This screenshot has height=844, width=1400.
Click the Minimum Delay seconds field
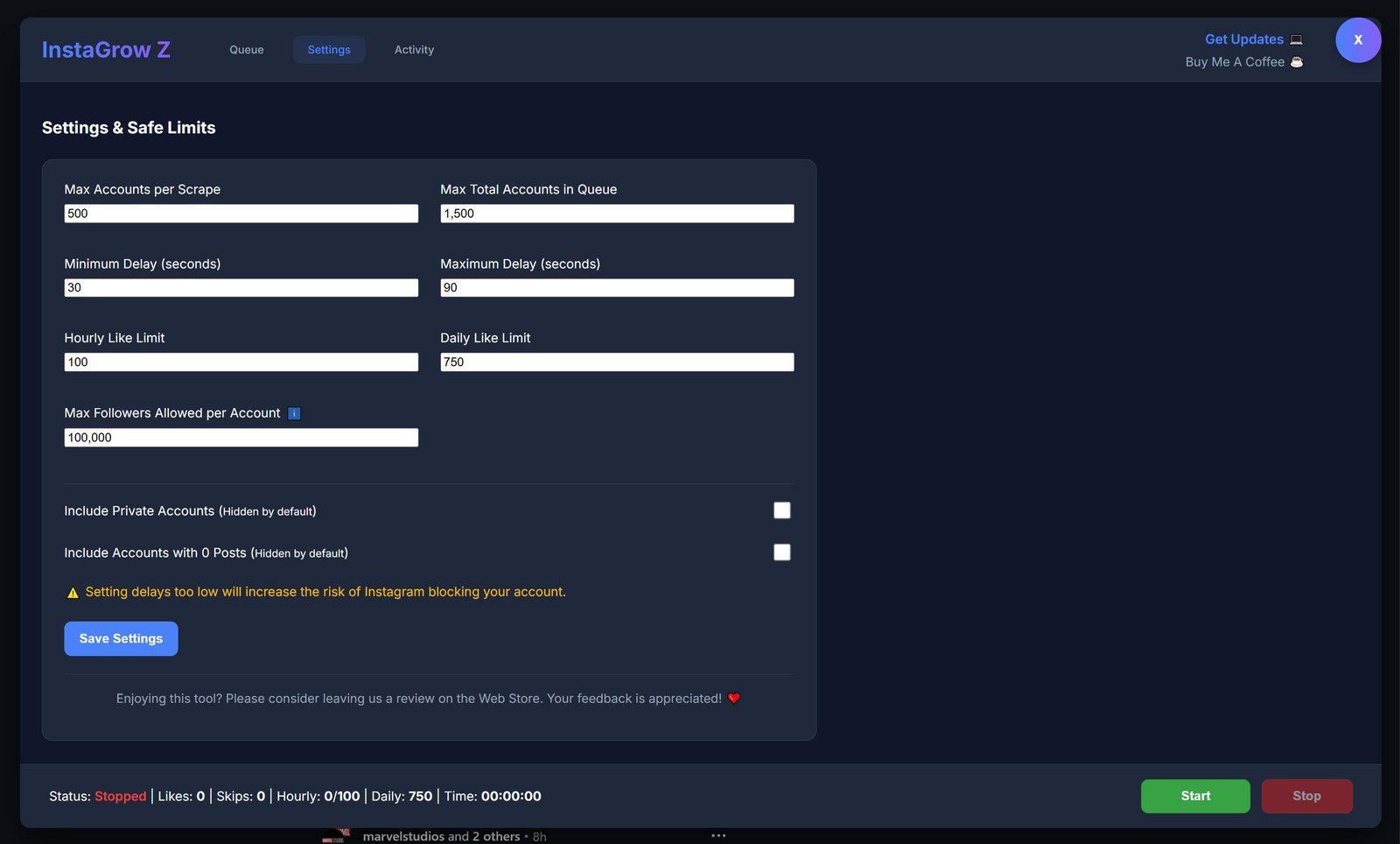pyautogui.click(x=241, y=287)
